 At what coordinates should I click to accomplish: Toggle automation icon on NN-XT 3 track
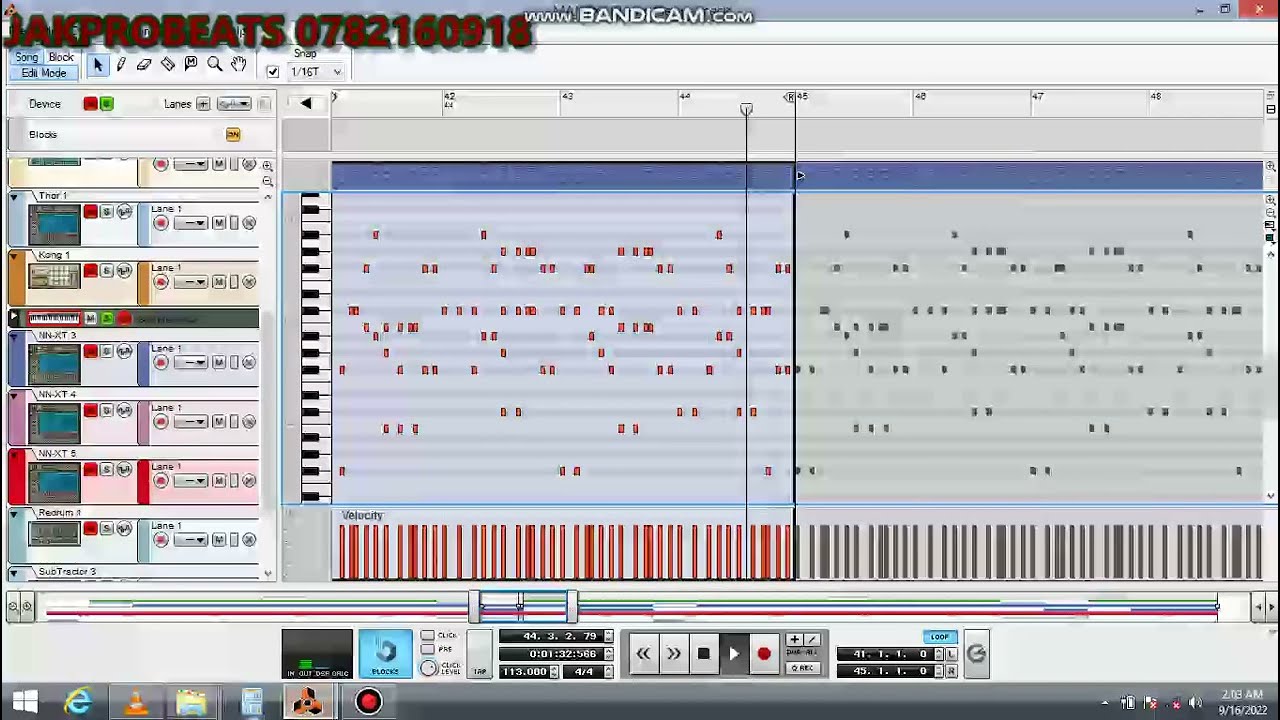124,351
